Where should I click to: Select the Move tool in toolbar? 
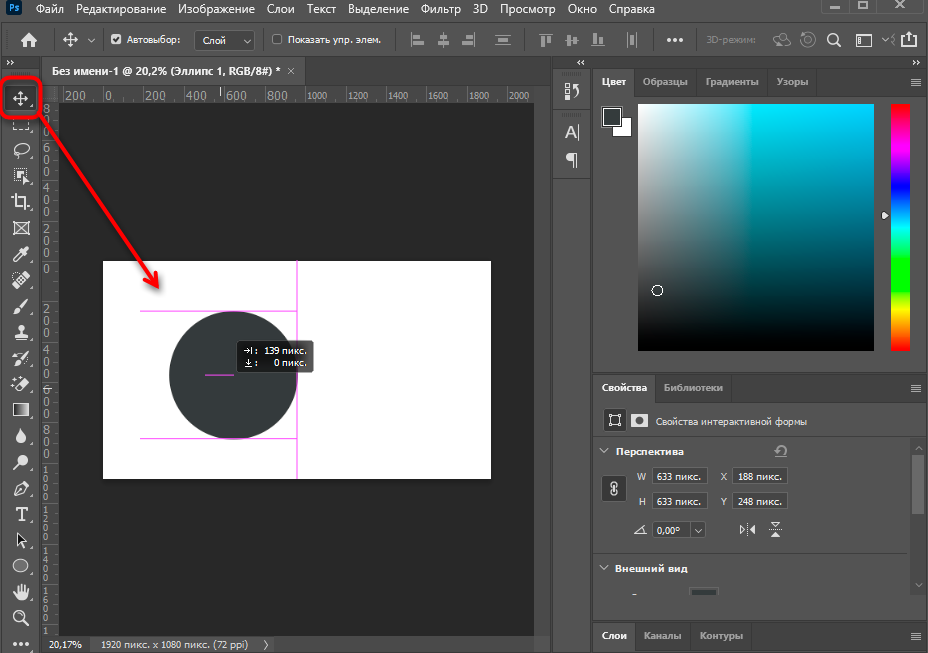[x=21, y=98]
